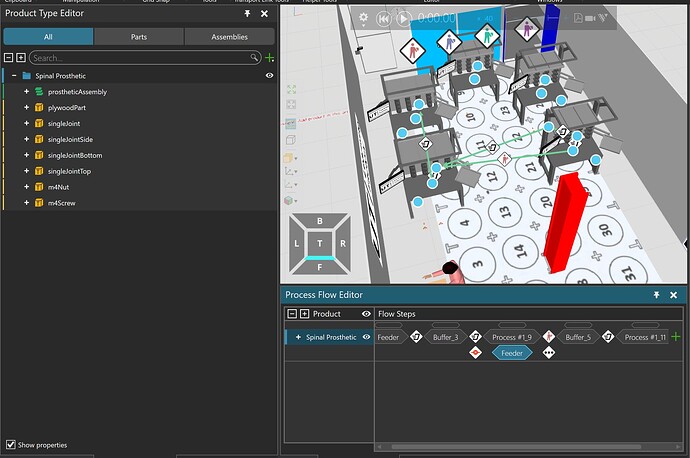Select the m4Nut row
The image size is (690, 458).
139,187
